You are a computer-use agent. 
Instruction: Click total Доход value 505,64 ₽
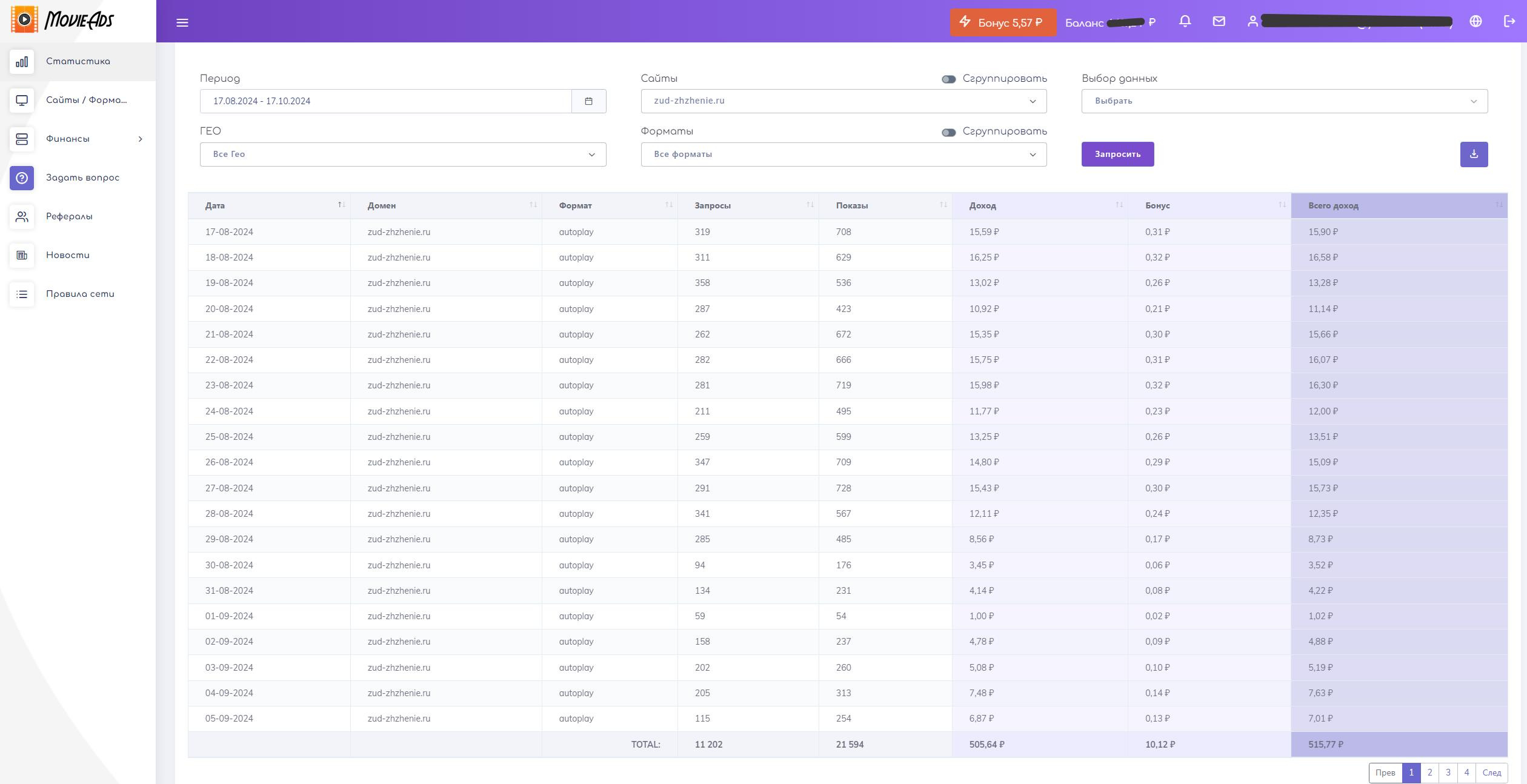tap(986, 745)
